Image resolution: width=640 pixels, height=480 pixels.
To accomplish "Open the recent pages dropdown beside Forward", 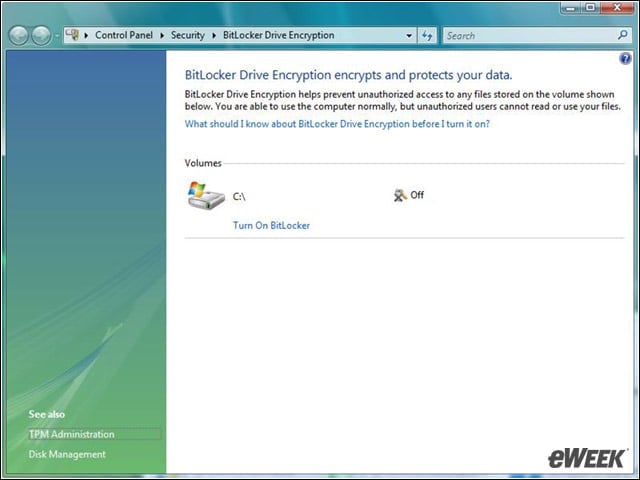I will click(57, 36).
